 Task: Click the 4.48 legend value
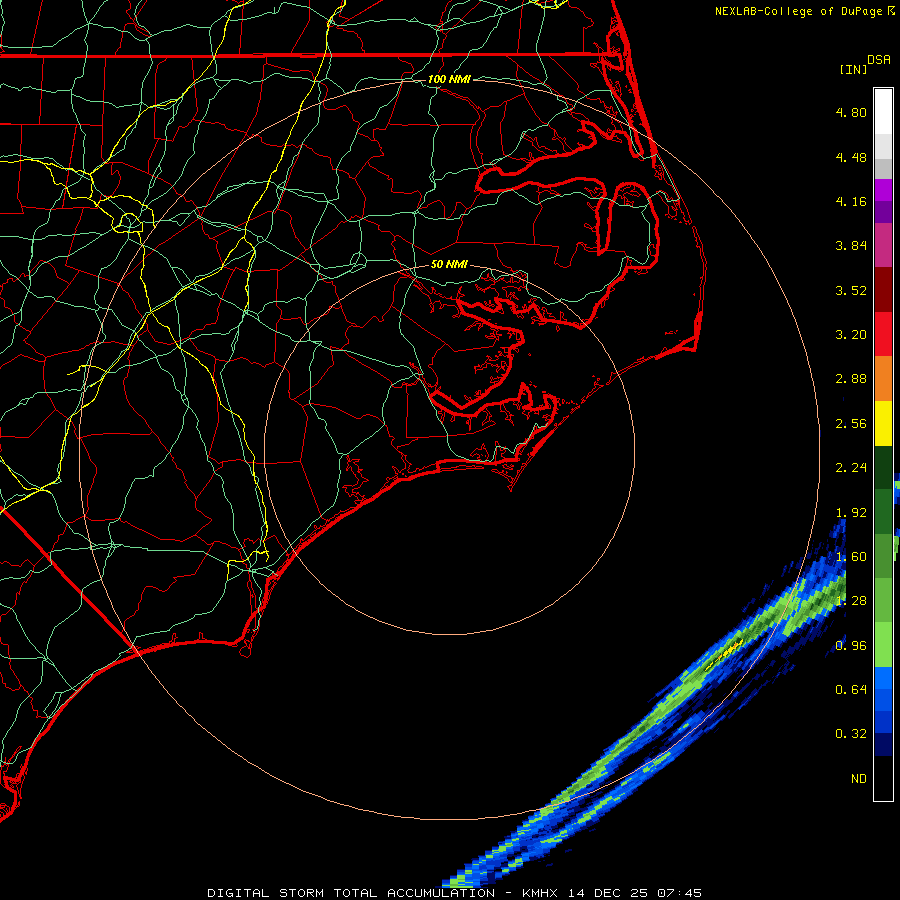851,157
